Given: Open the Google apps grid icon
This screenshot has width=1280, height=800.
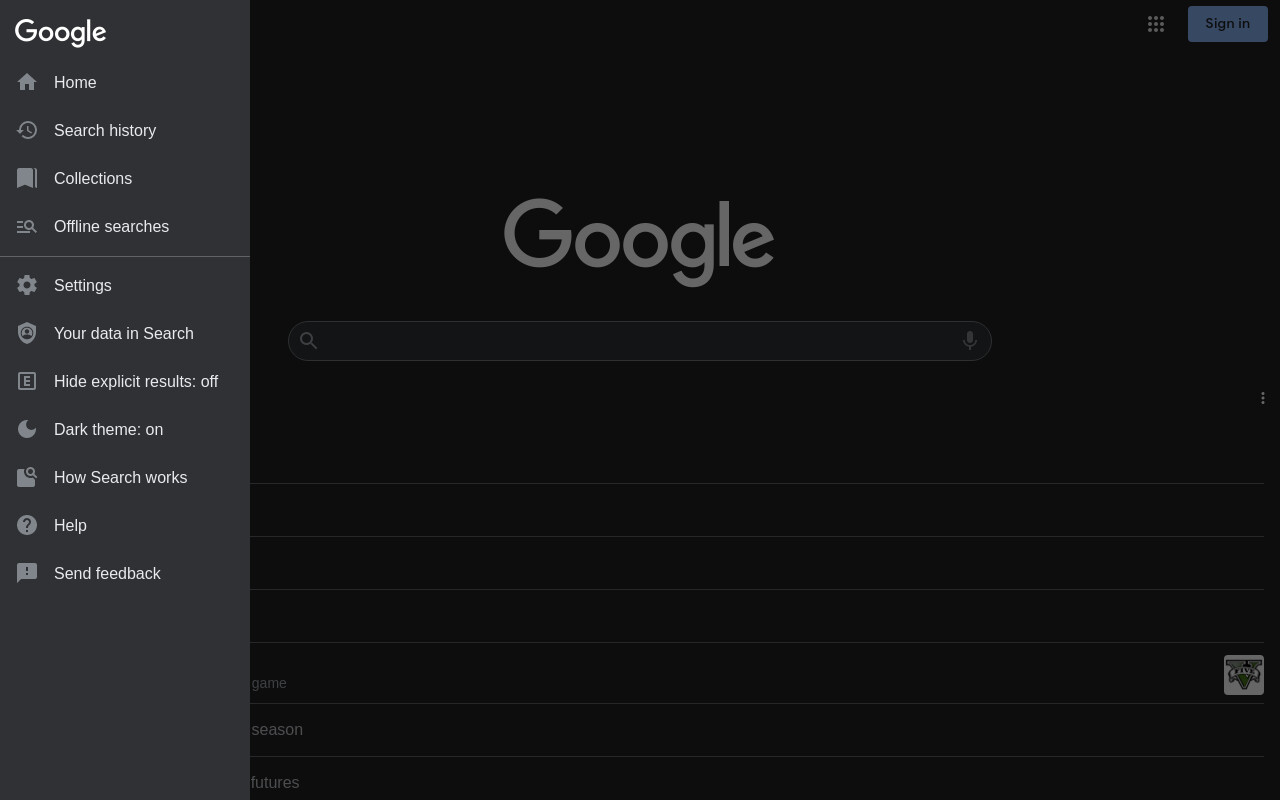Looking at the screenshot, I should [x=1156, y=23].
